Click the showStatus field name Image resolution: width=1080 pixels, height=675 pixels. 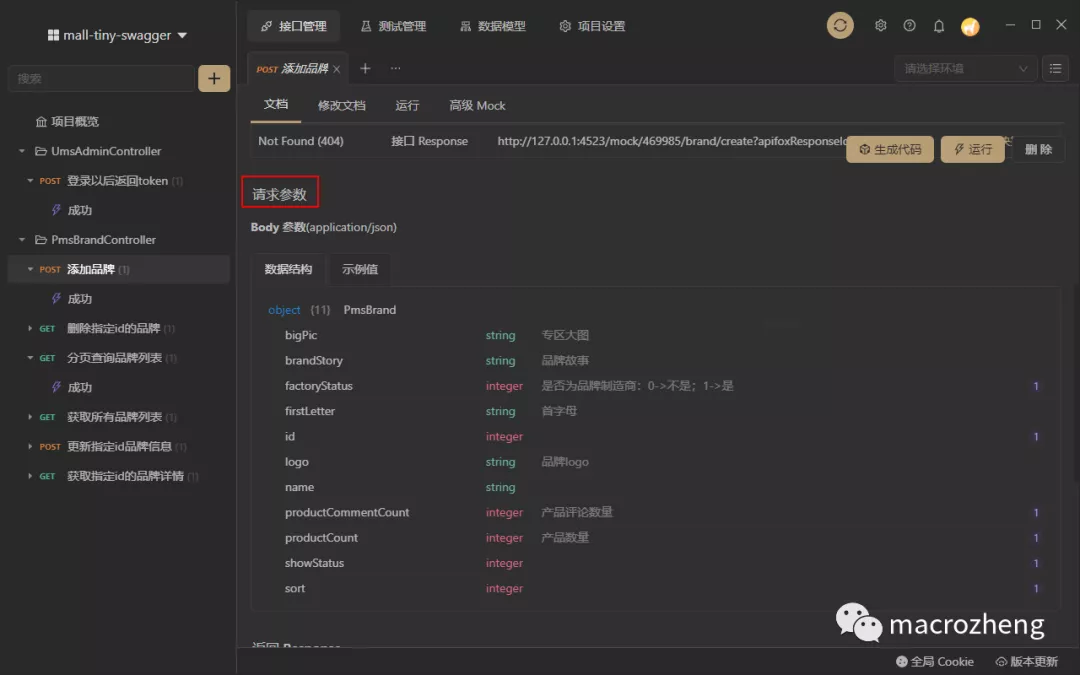click(314, 563)
